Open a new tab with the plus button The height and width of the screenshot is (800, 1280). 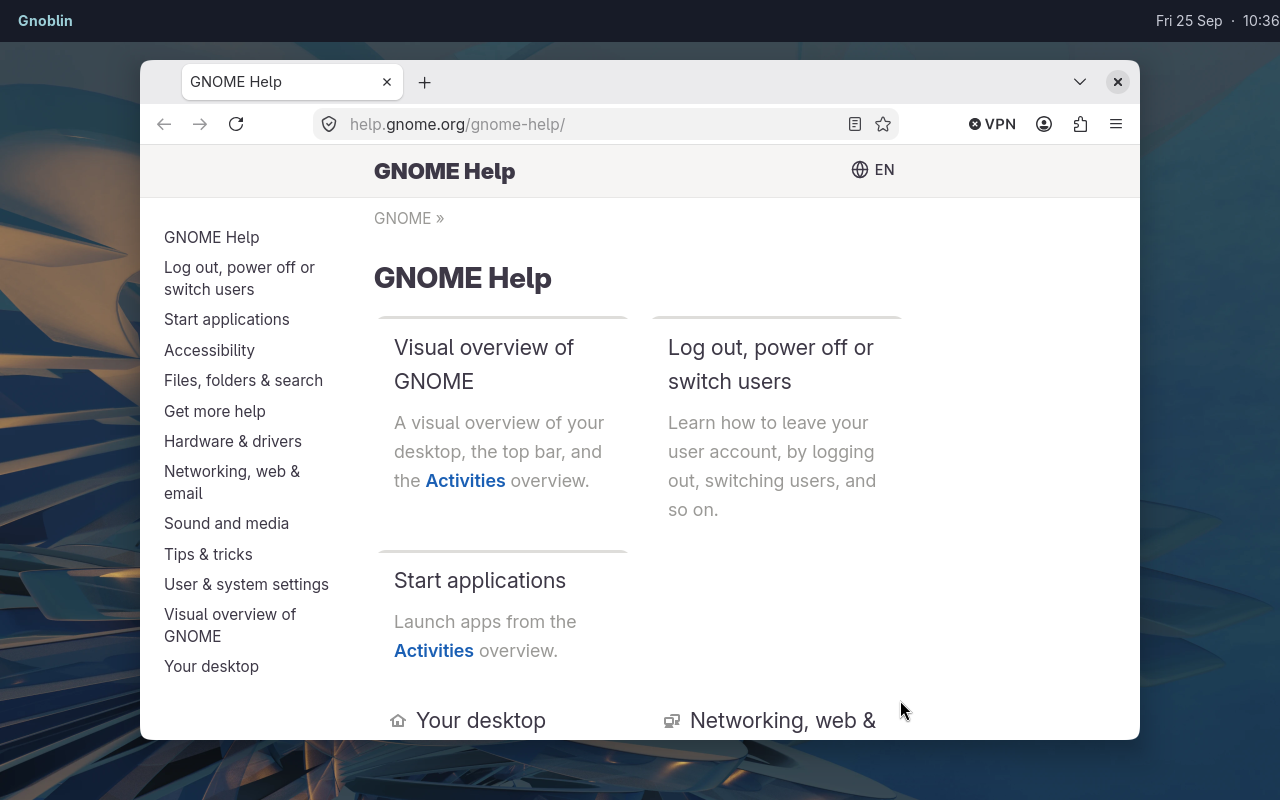(424, 82)
